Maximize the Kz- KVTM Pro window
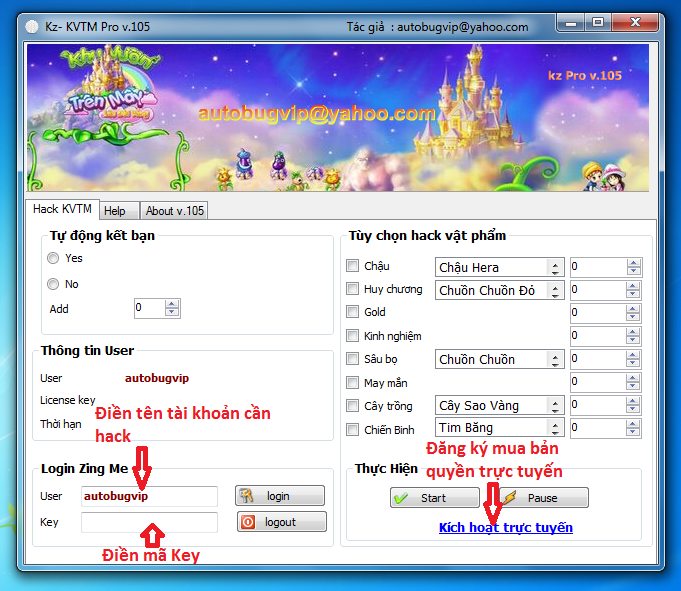The image size is (681, 591). 598,23
